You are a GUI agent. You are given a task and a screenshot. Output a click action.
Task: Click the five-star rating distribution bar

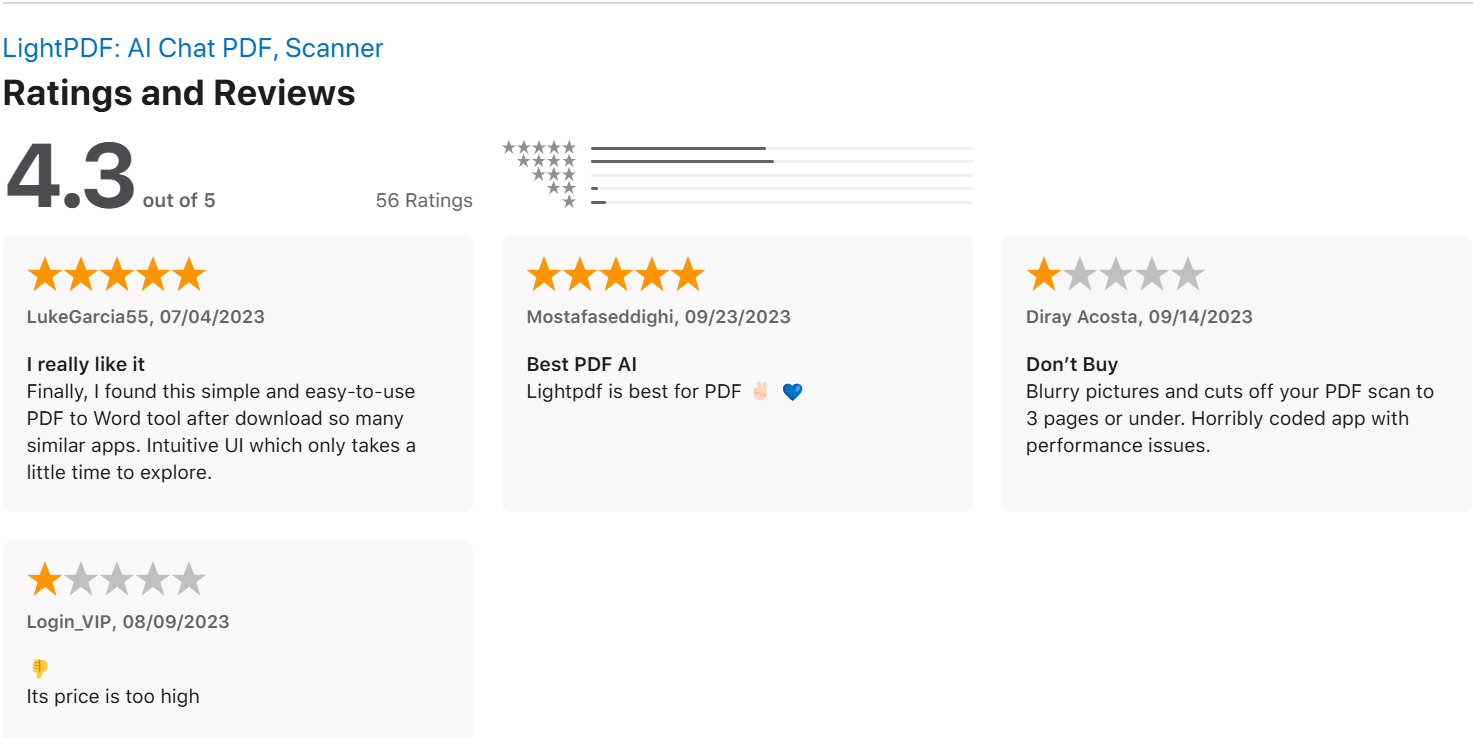(x=680, y=148)
